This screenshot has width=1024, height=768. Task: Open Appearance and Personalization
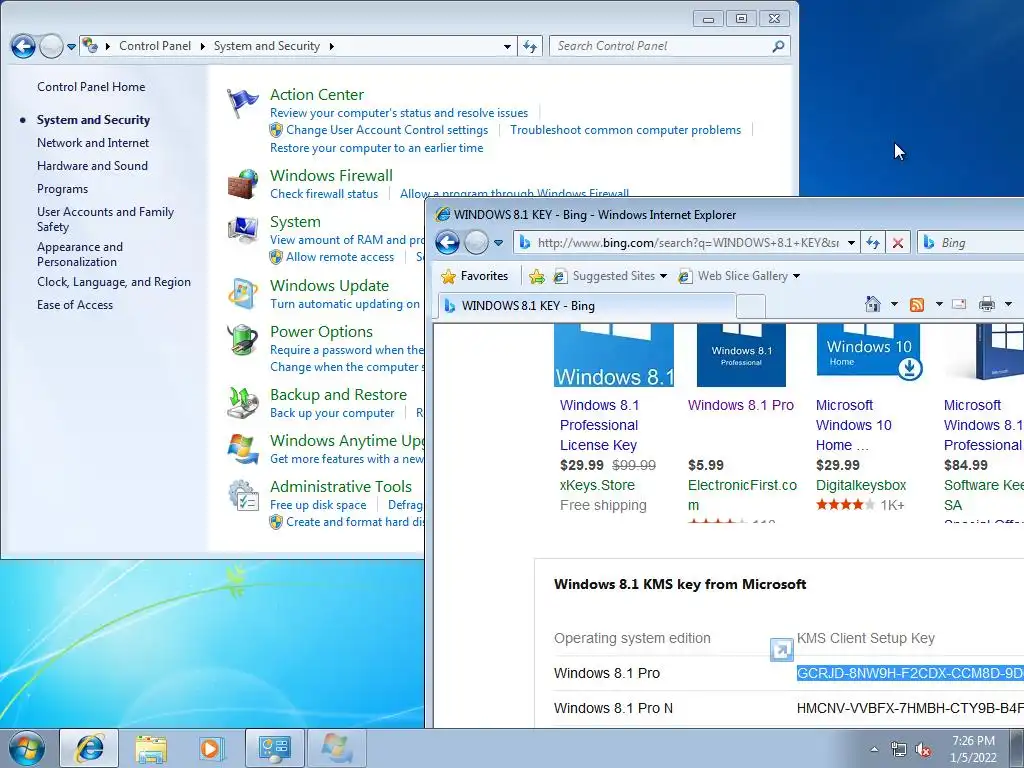(80, 254)
